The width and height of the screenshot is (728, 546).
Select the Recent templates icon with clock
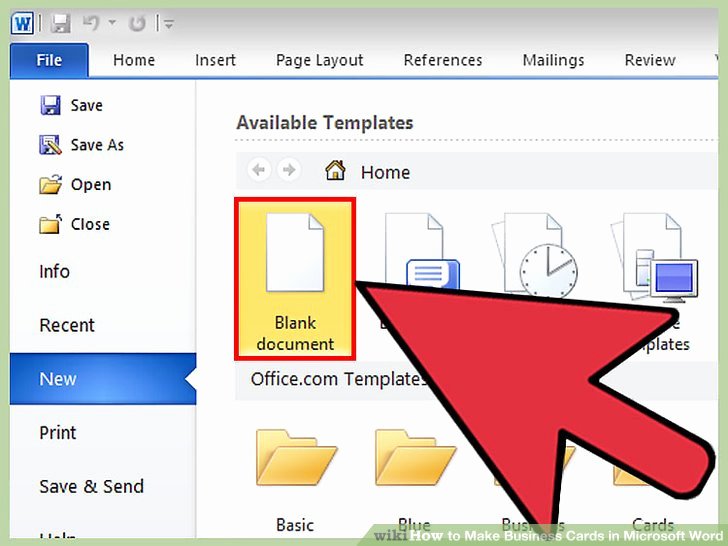pyautogui.click(x=535, y=254)
